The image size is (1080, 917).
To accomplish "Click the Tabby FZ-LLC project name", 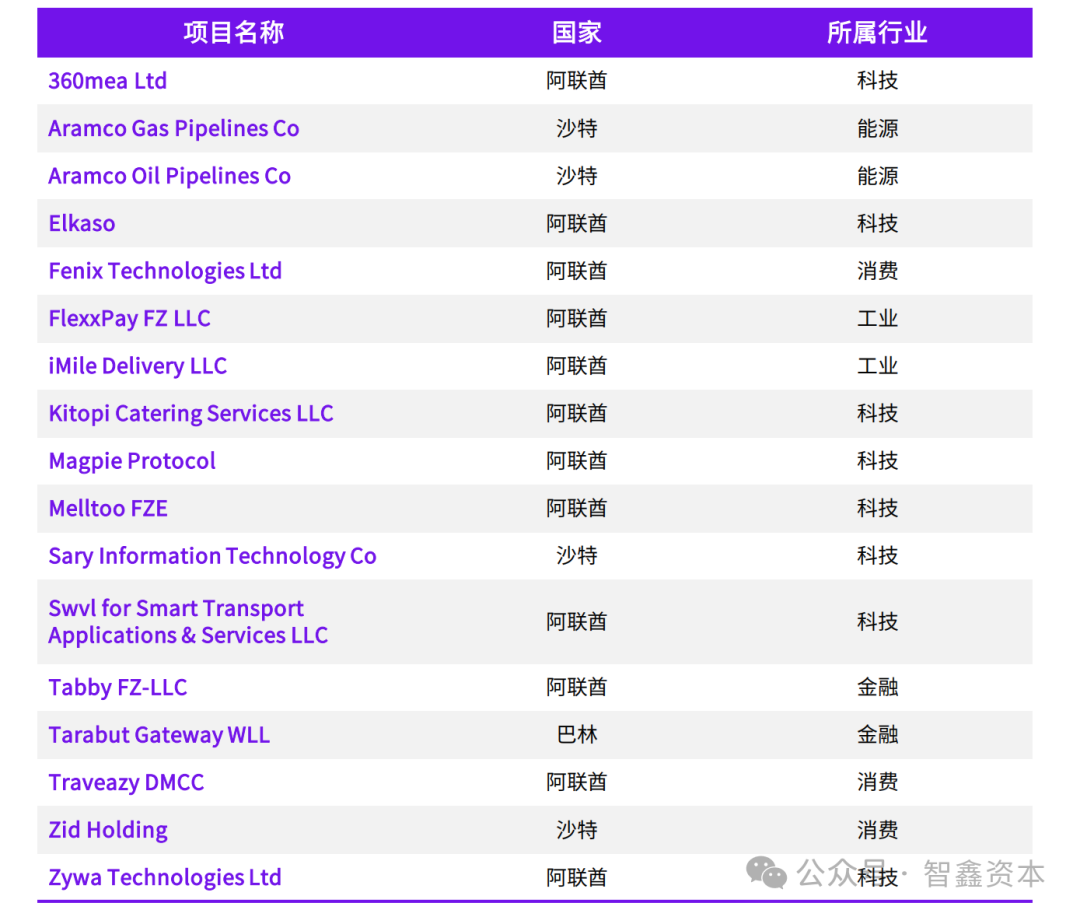I will pyautogui.click(x=118, y=688).
